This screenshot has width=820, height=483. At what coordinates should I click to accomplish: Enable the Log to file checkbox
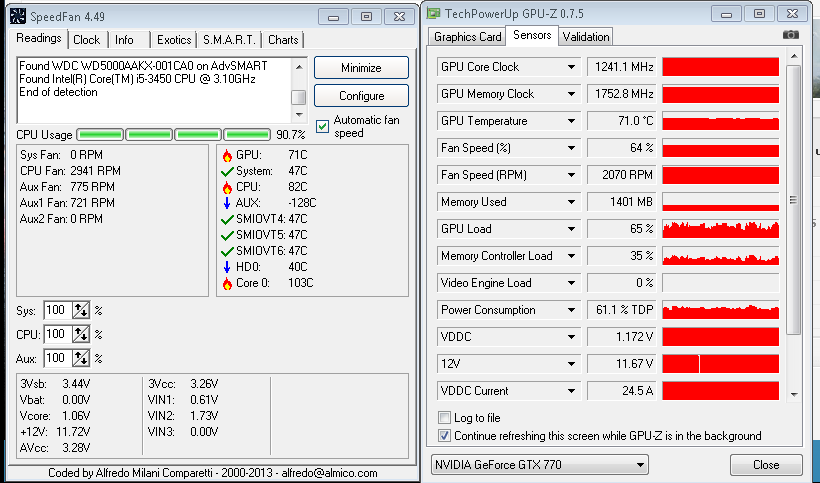pyautogui.click(x=444, y=418)
